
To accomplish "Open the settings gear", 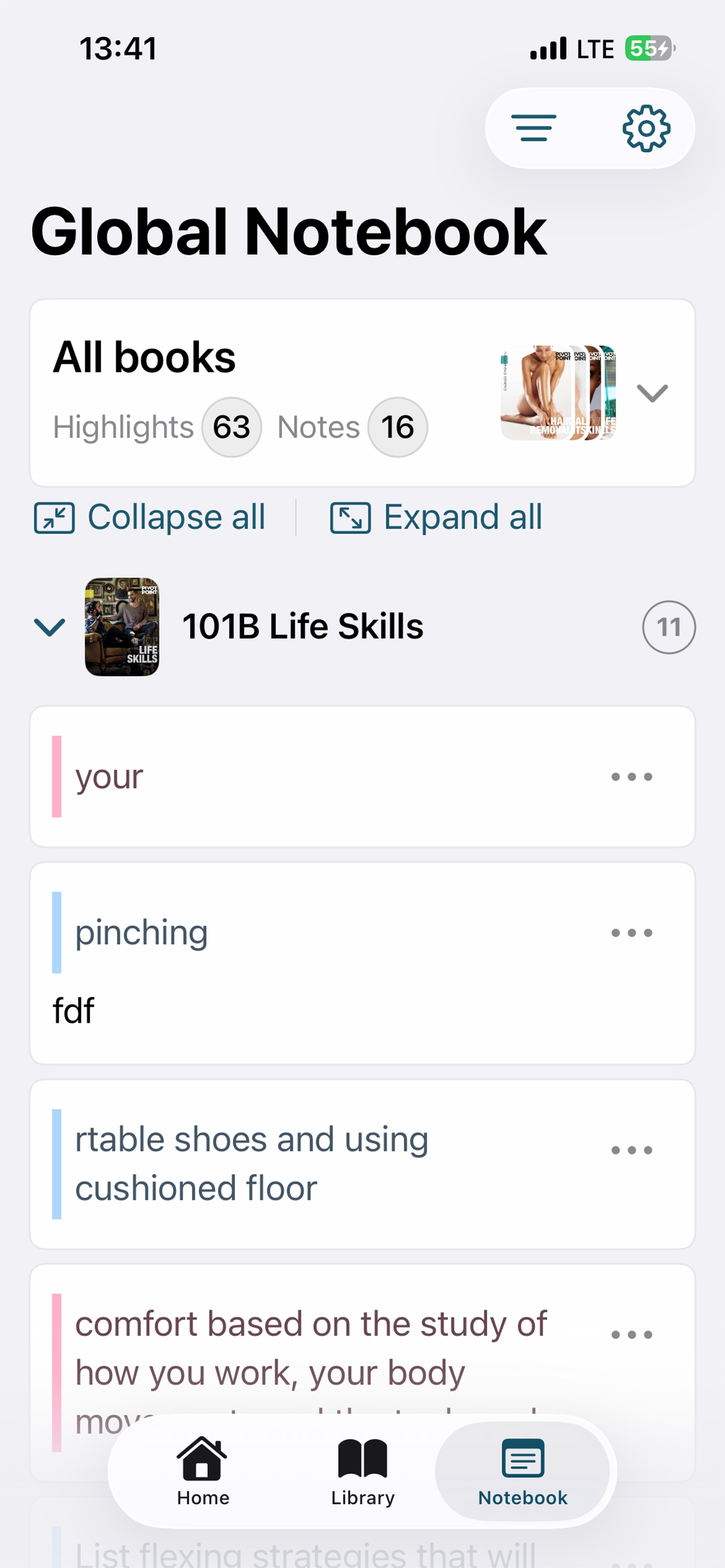I will 646,128.
